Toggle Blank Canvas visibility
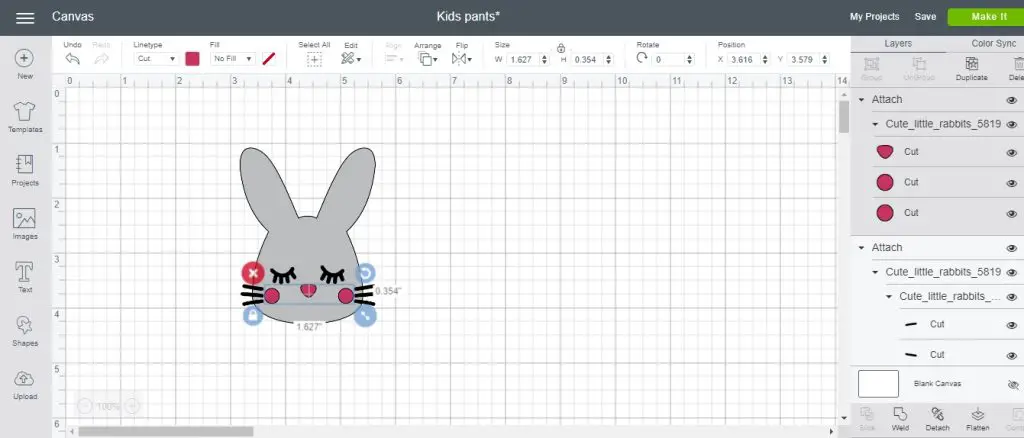The image size is (1024, 438). pyautogui.click(x=1014, y=384)
